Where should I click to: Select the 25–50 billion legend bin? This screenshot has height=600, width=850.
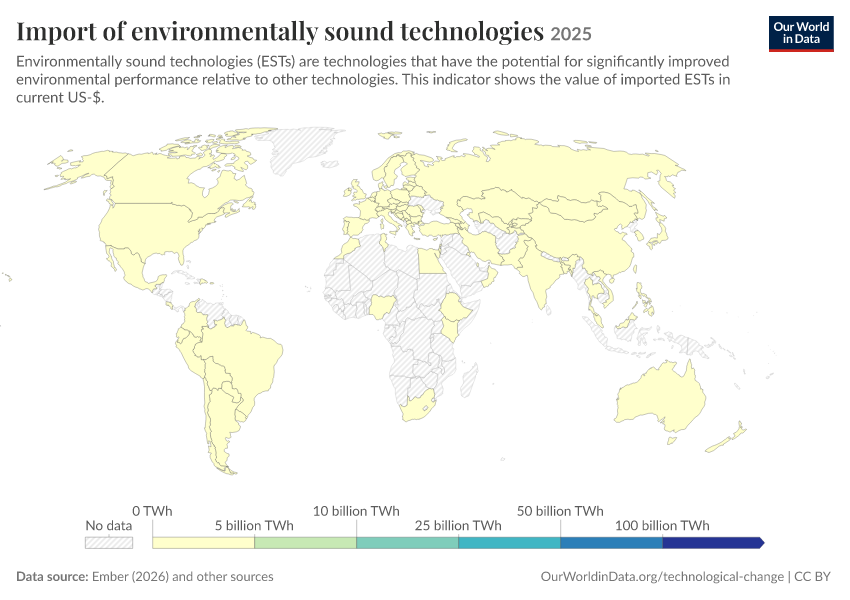(509, 543)
